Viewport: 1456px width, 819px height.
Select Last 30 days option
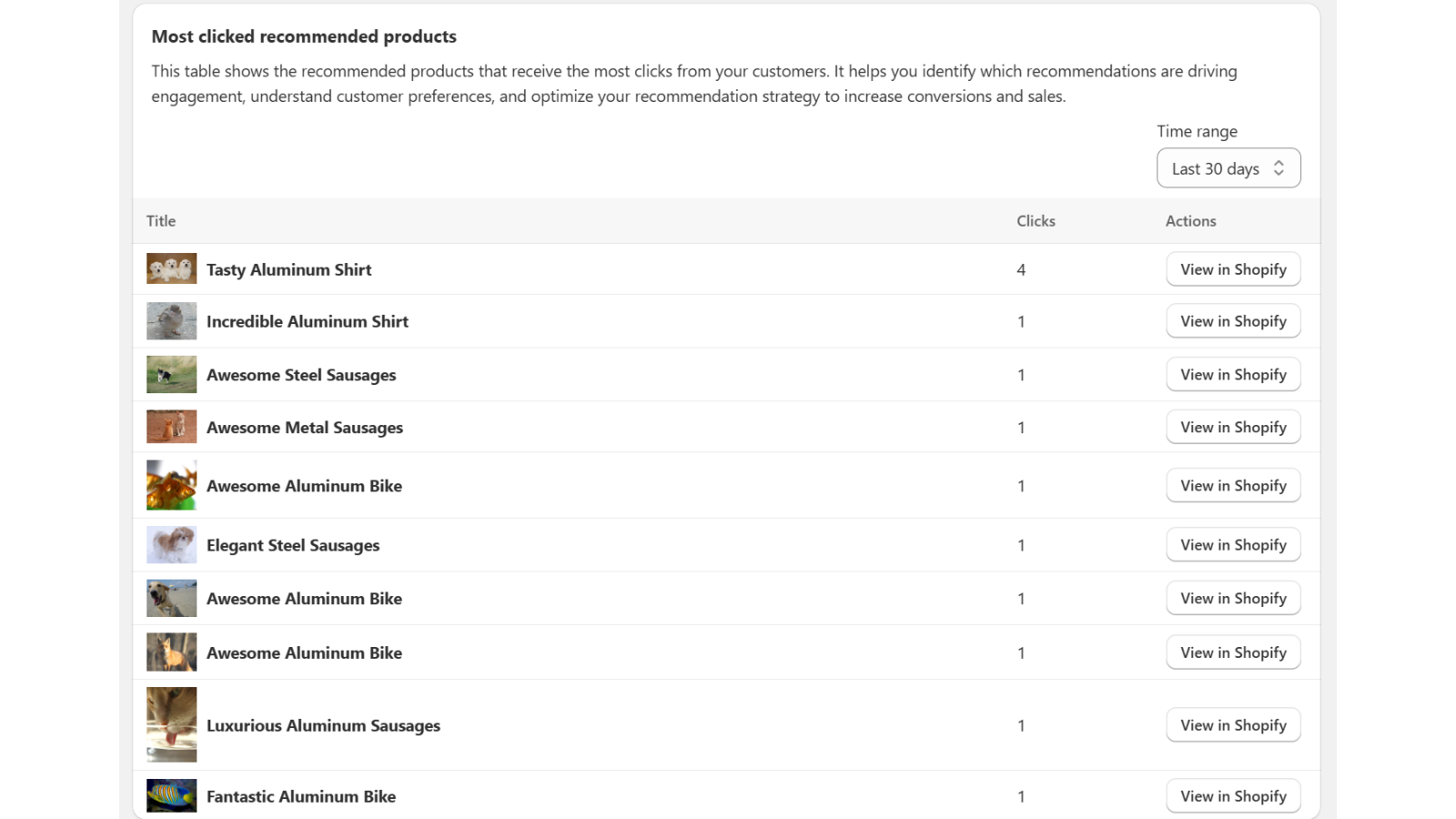coord(1216,167)
